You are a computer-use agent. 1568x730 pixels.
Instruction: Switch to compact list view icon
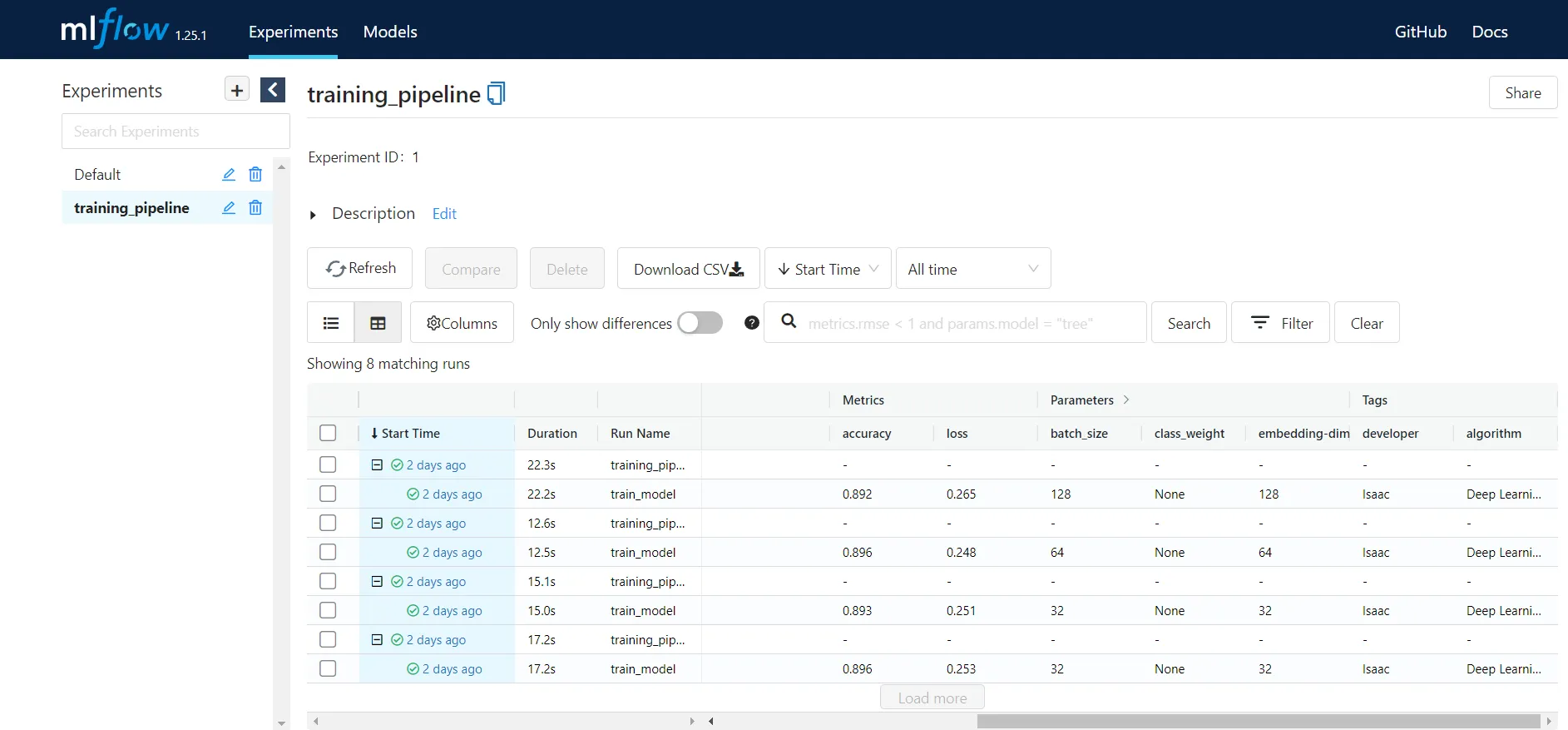[x=331, y=323]
